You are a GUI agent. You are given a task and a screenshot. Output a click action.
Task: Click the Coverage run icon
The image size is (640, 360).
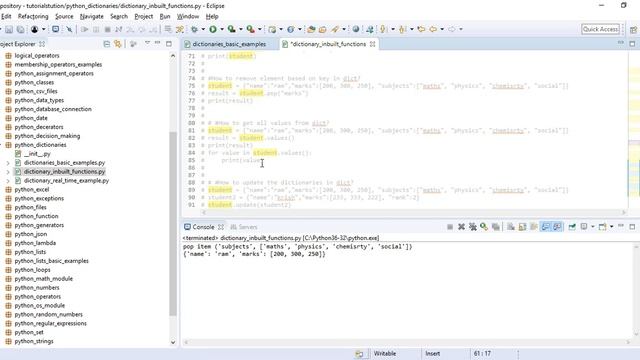(231, 29)
